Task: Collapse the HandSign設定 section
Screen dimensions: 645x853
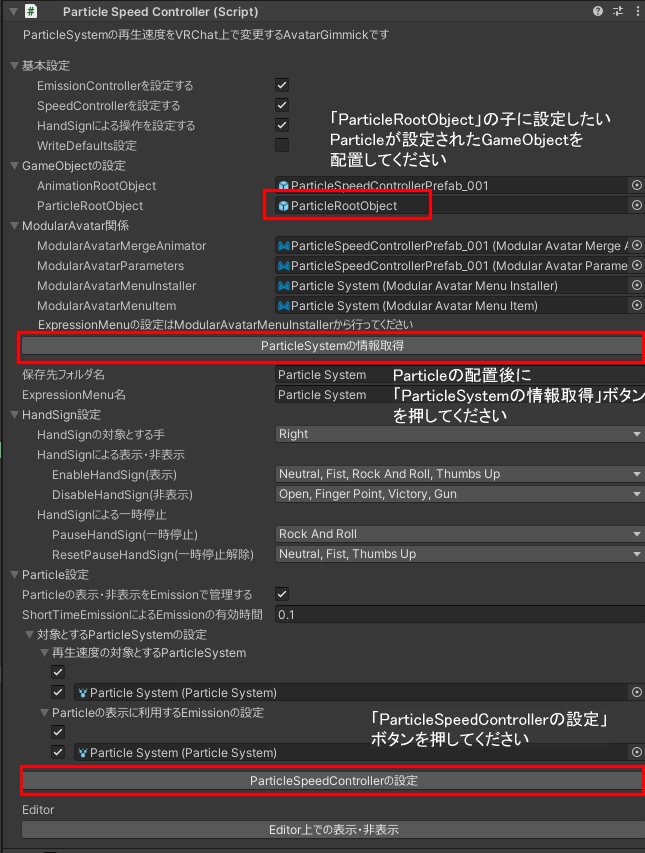Action: click(15, 415)
